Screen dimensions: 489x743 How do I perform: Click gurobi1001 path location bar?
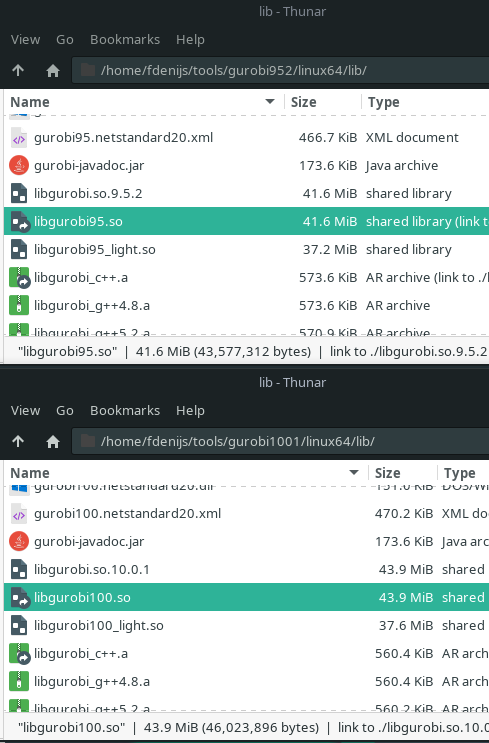[x=281, y=442]
